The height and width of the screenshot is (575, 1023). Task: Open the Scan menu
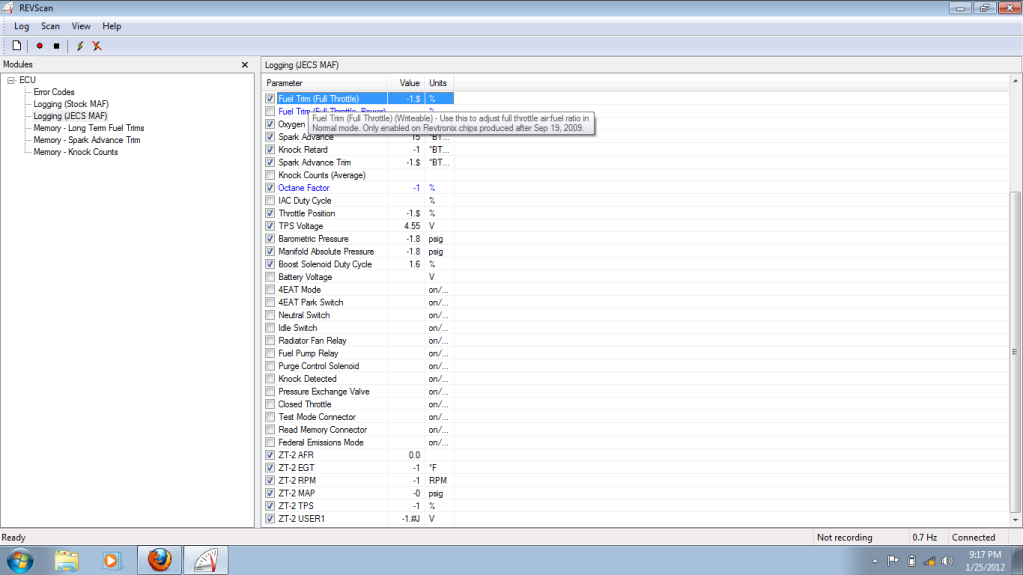click(50, 26)
